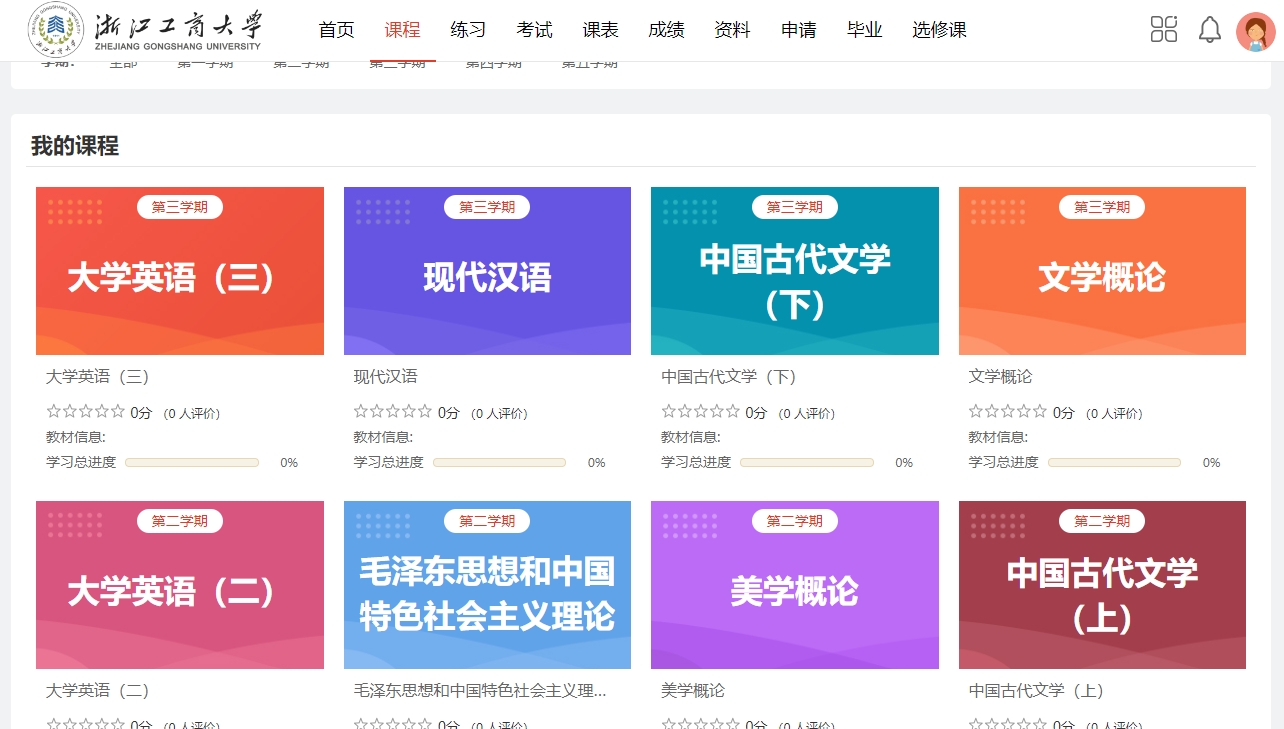Open the 现代汉语 course title link
This screenshot has width=1284, height=729.
pos(386,377)
